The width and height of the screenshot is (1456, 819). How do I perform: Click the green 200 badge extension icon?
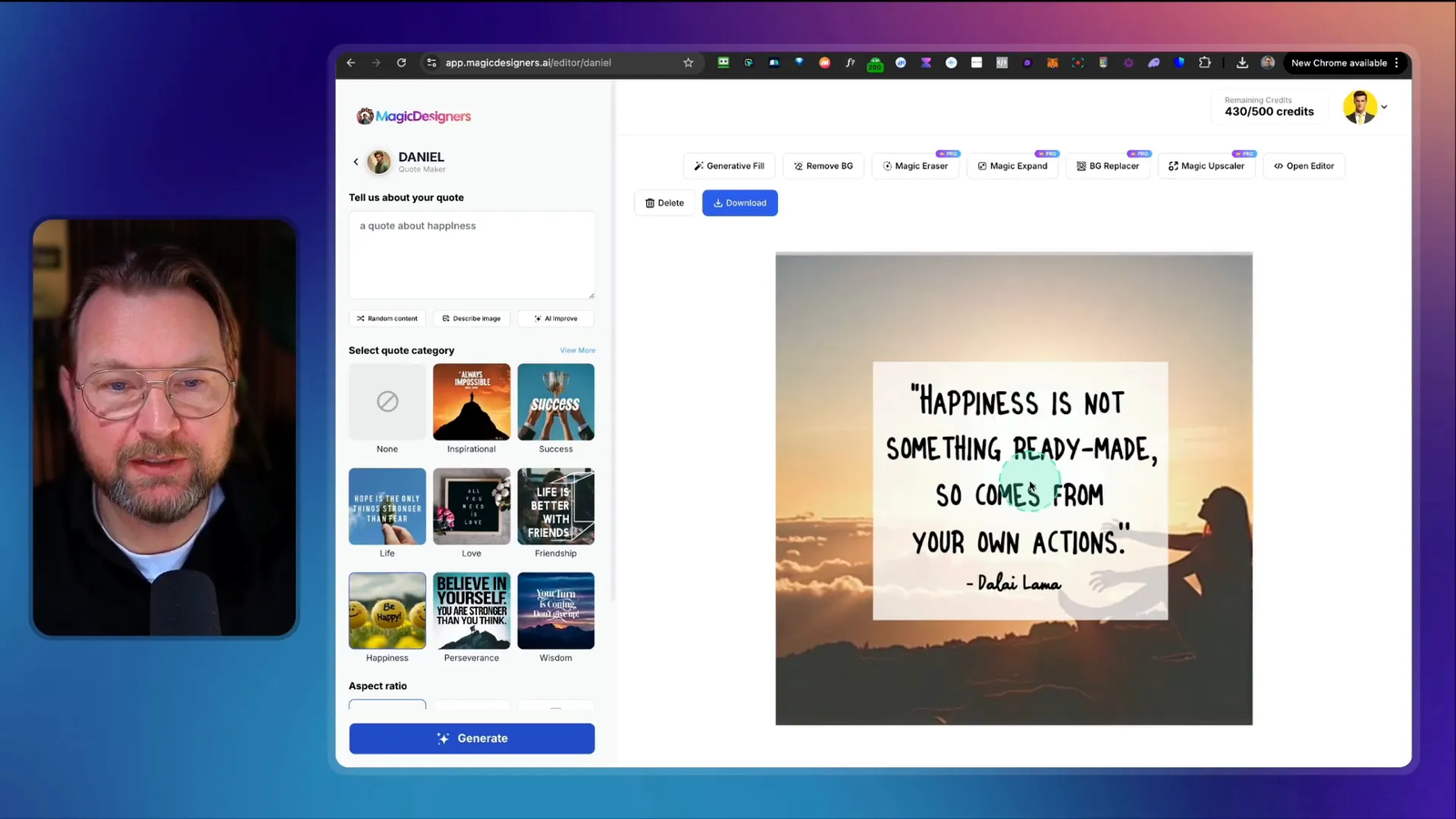click(875, 64)
